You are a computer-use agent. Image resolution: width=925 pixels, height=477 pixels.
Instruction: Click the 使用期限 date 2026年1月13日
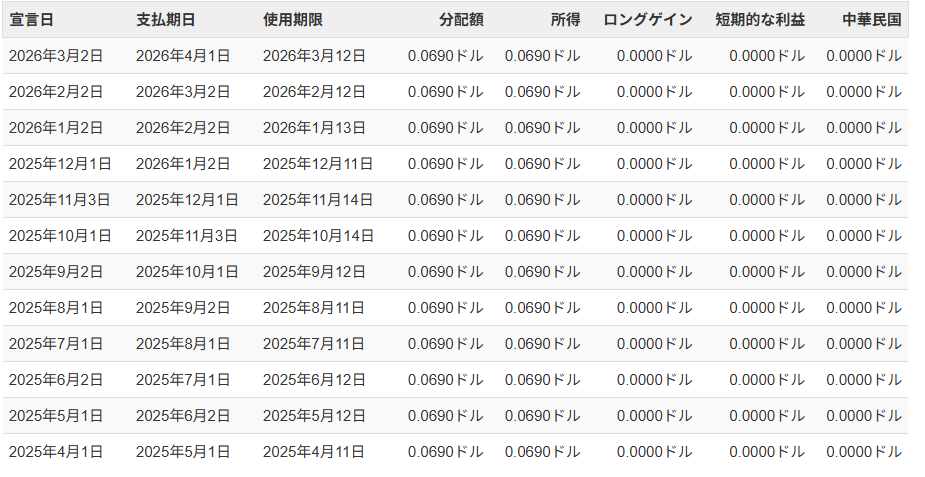point(314,128)
